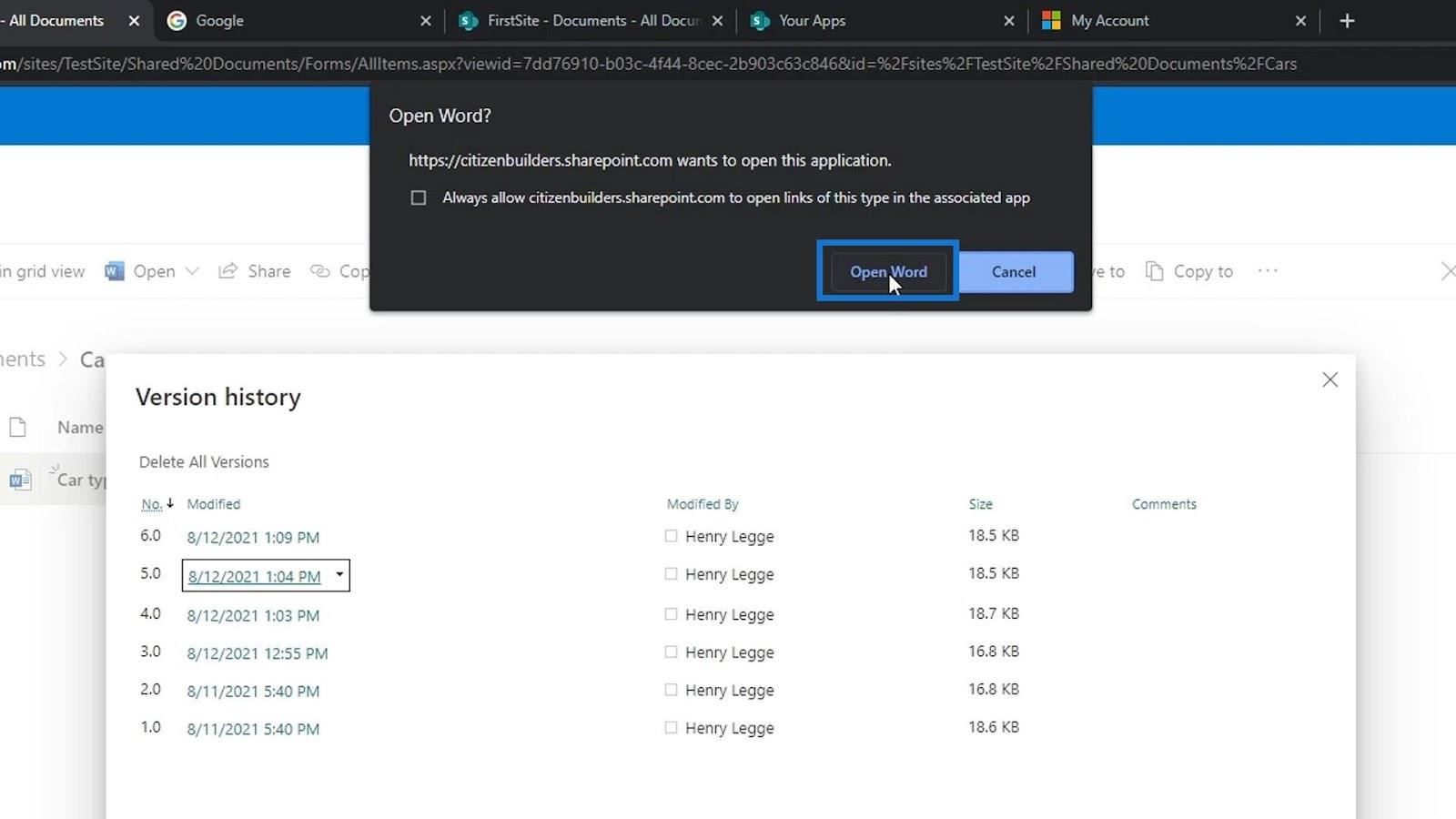Close the My Account tab
The image size is (1456, 819).
tap(1300, 20)
